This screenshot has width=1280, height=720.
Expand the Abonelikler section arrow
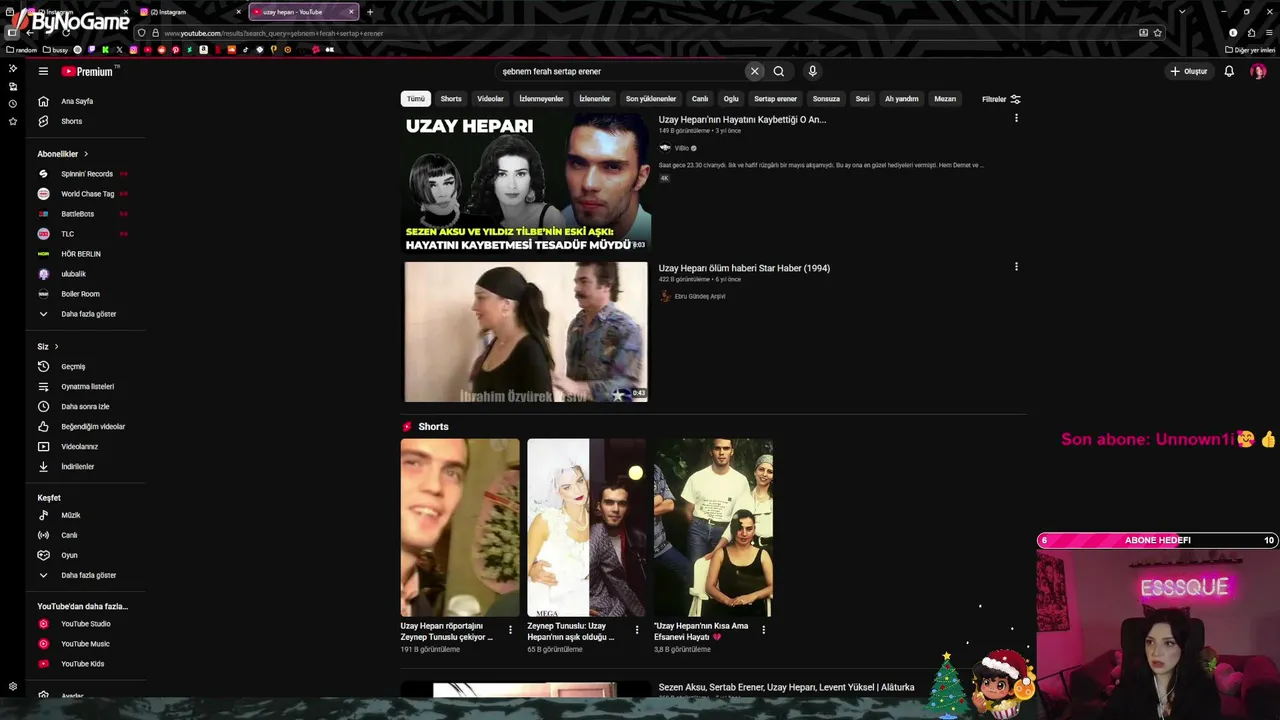click(86, 154)
